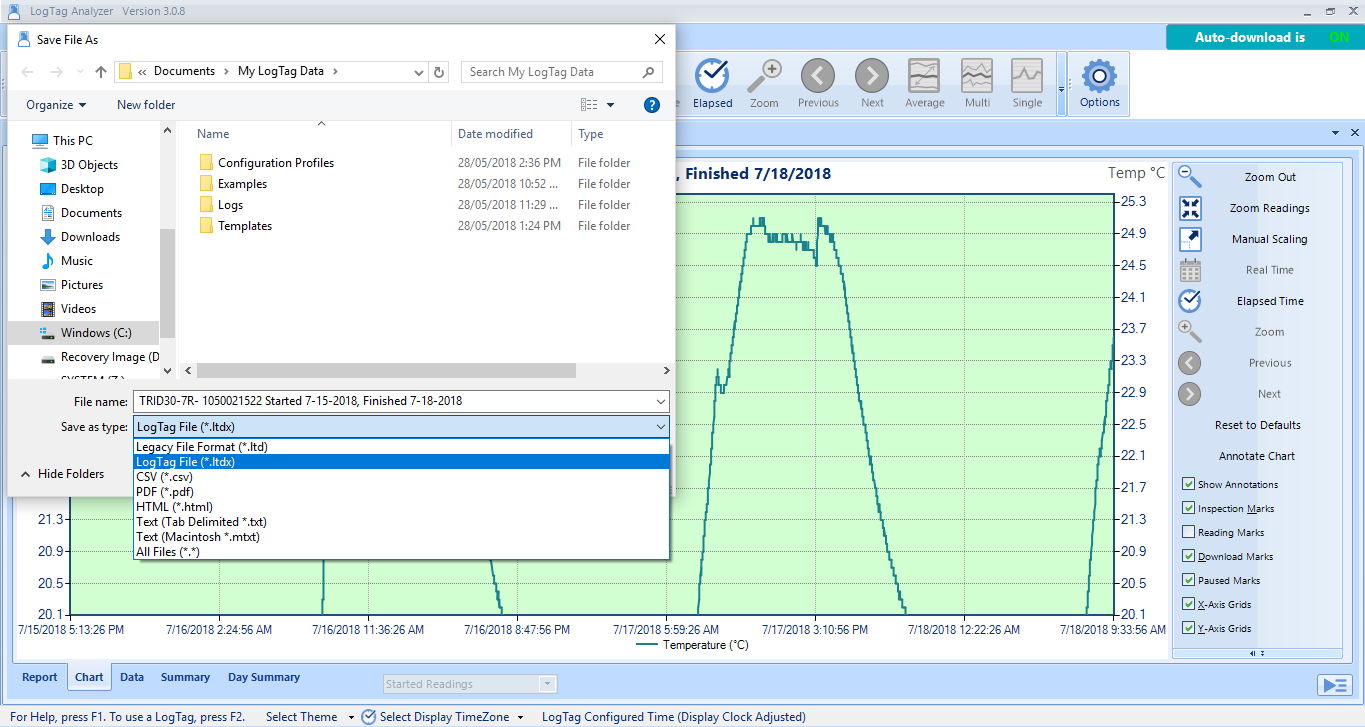Select the Average chart view icon
The height and width of the screenshot is (727, 1365).
924,78
